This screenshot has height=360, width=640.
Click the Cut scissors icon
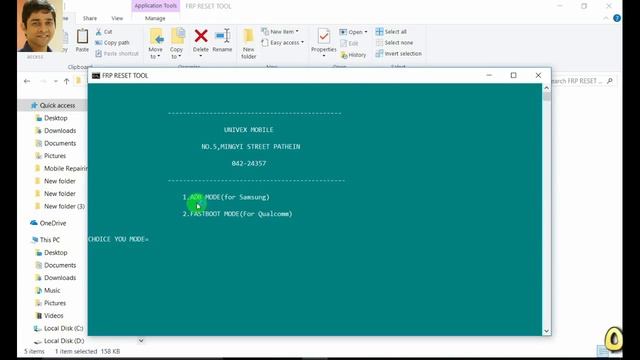(98, 31)
